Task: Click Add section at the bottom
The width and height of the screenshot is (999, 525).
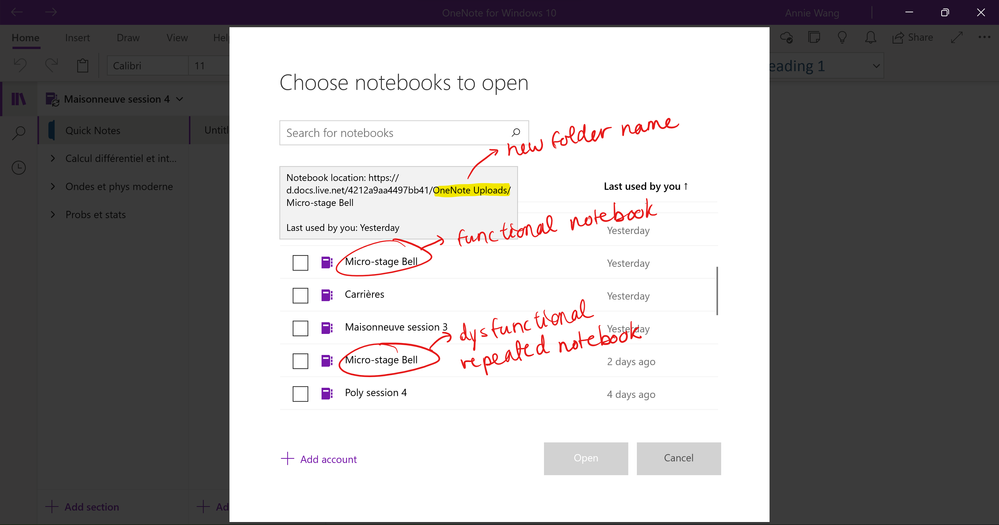Action: tap(83, 507)
